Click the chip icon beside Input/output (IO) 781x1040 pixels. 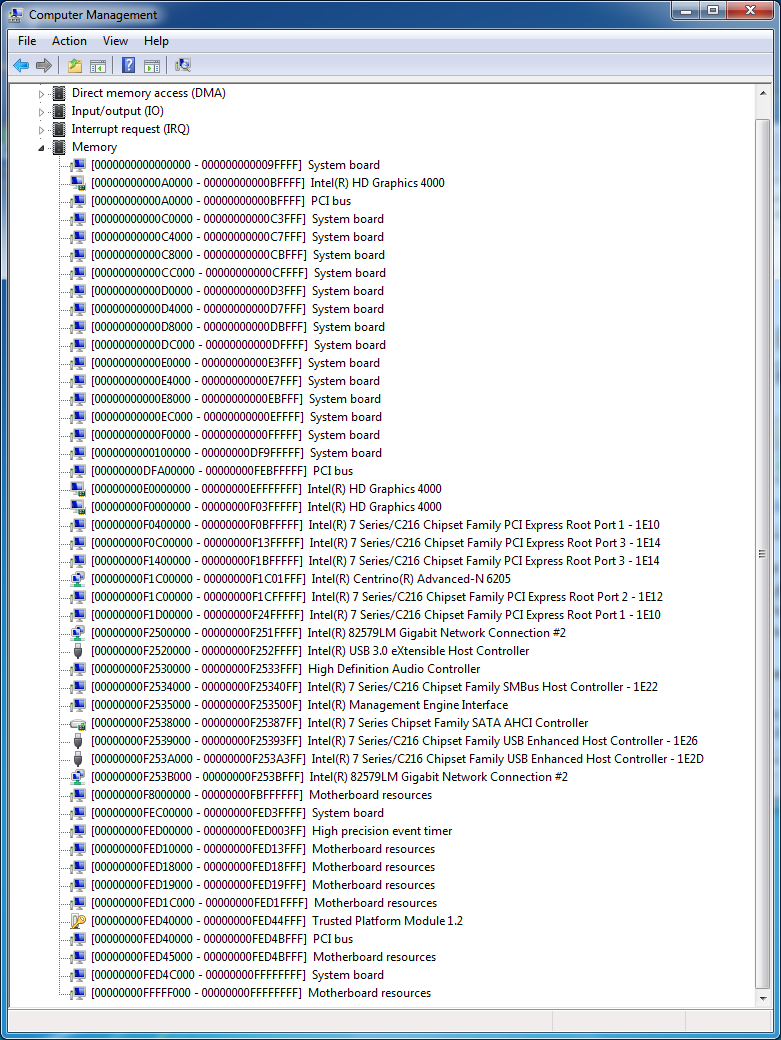59,111
